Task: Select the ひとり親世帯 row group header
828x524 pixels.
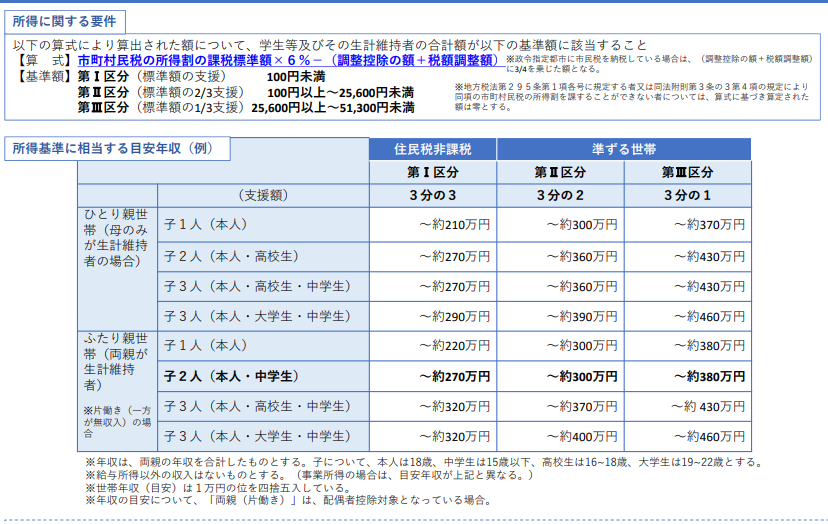Action: point(118,237)
